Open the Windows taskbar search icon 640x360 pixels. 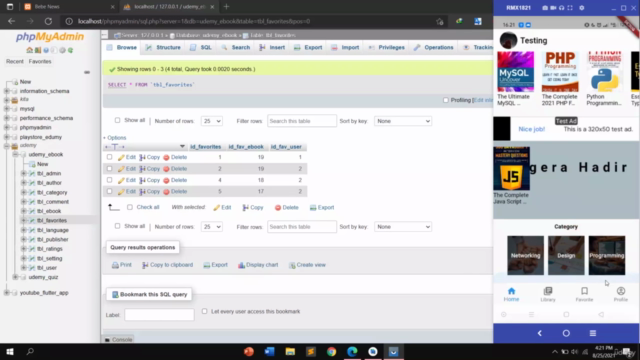(30, 351)
